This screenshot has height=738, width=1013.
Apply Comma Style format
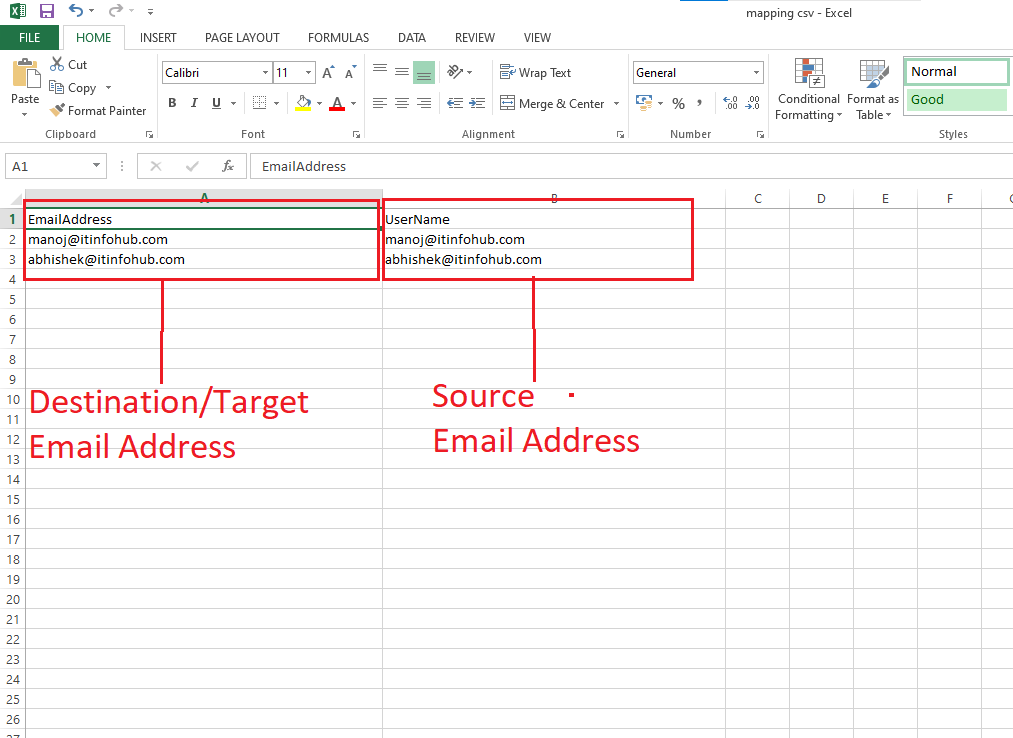700,103
